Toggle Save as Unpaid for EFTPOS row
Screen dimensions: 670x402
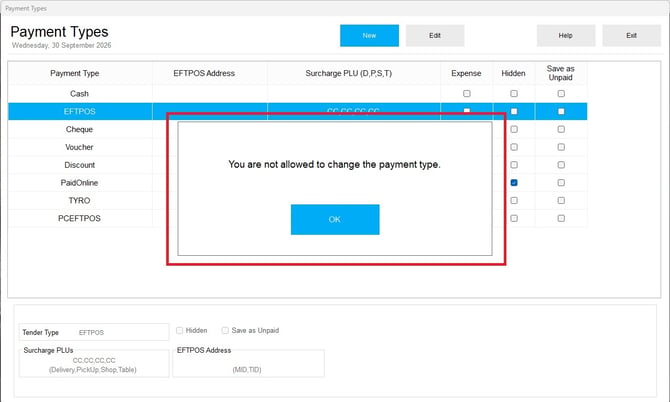[x=561, y=112]
